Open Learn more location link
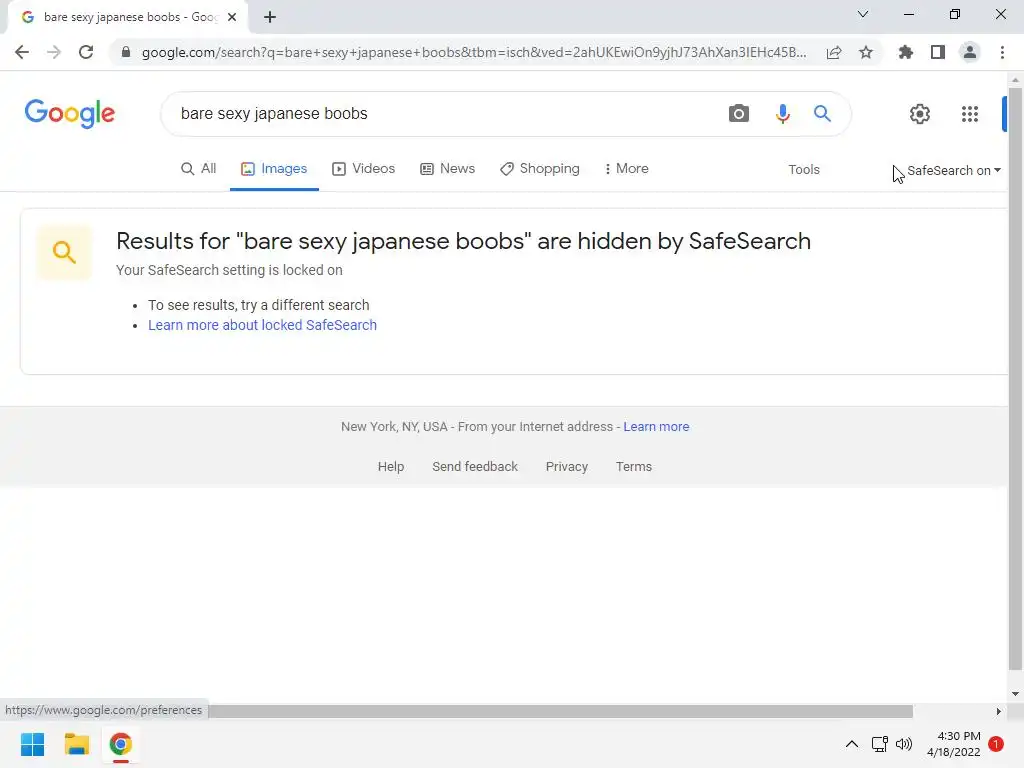Viewport: 1024px width, 768px height. (656, 426)
